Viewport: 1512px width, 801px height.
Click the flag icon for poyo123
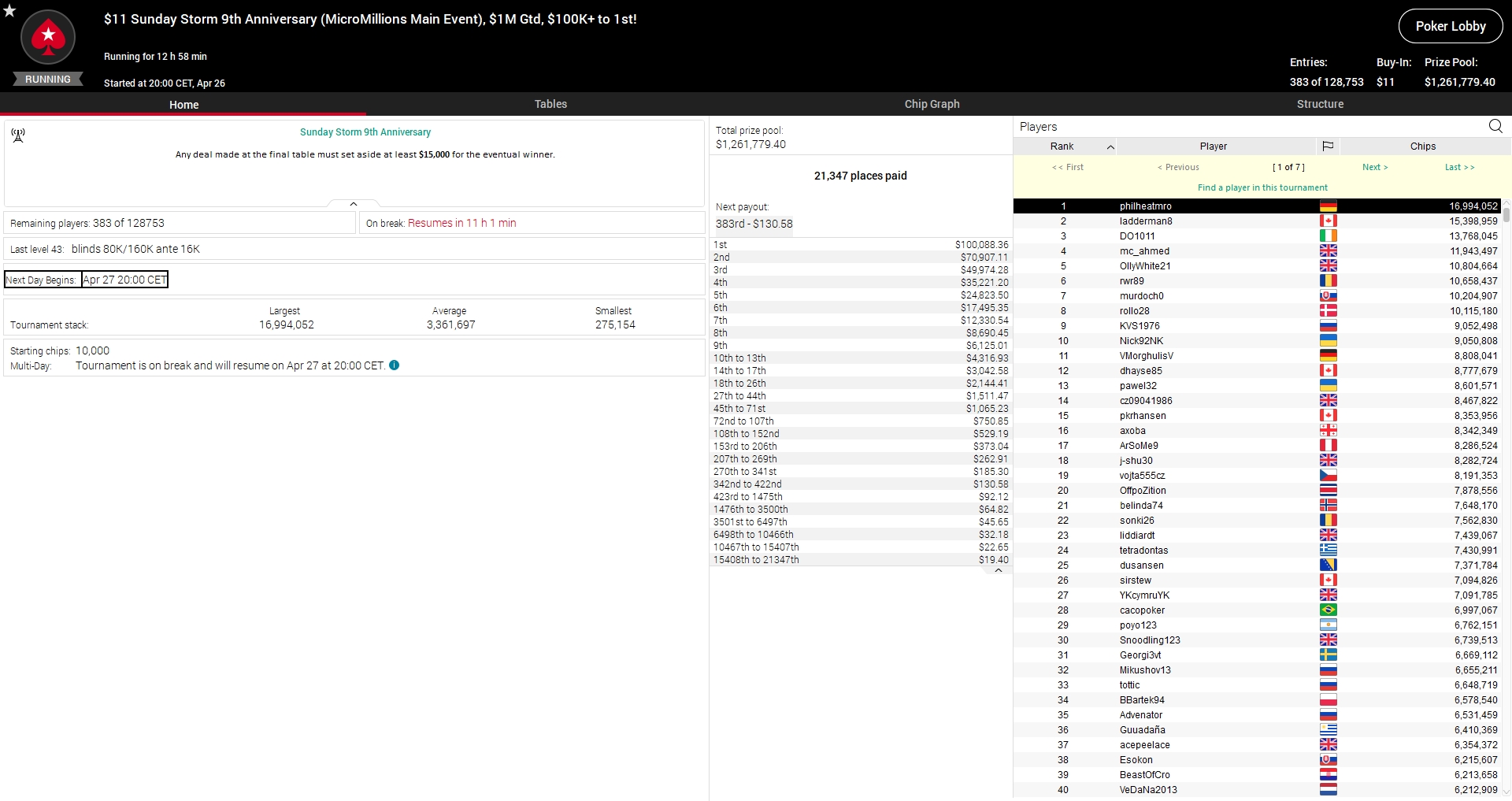(1328, 625)
